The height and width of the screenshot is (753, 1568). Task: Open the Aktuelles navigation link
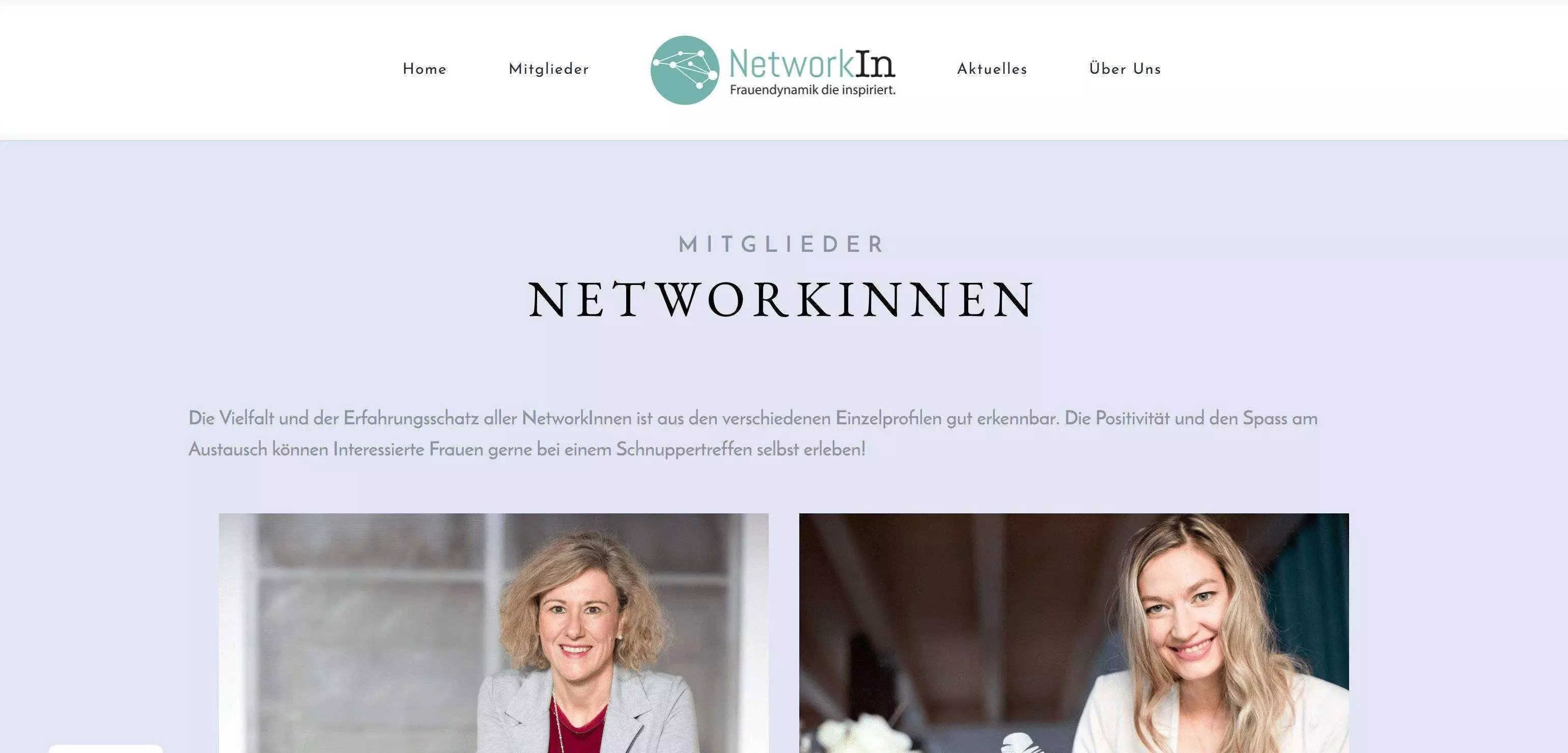tap(992, 69)
